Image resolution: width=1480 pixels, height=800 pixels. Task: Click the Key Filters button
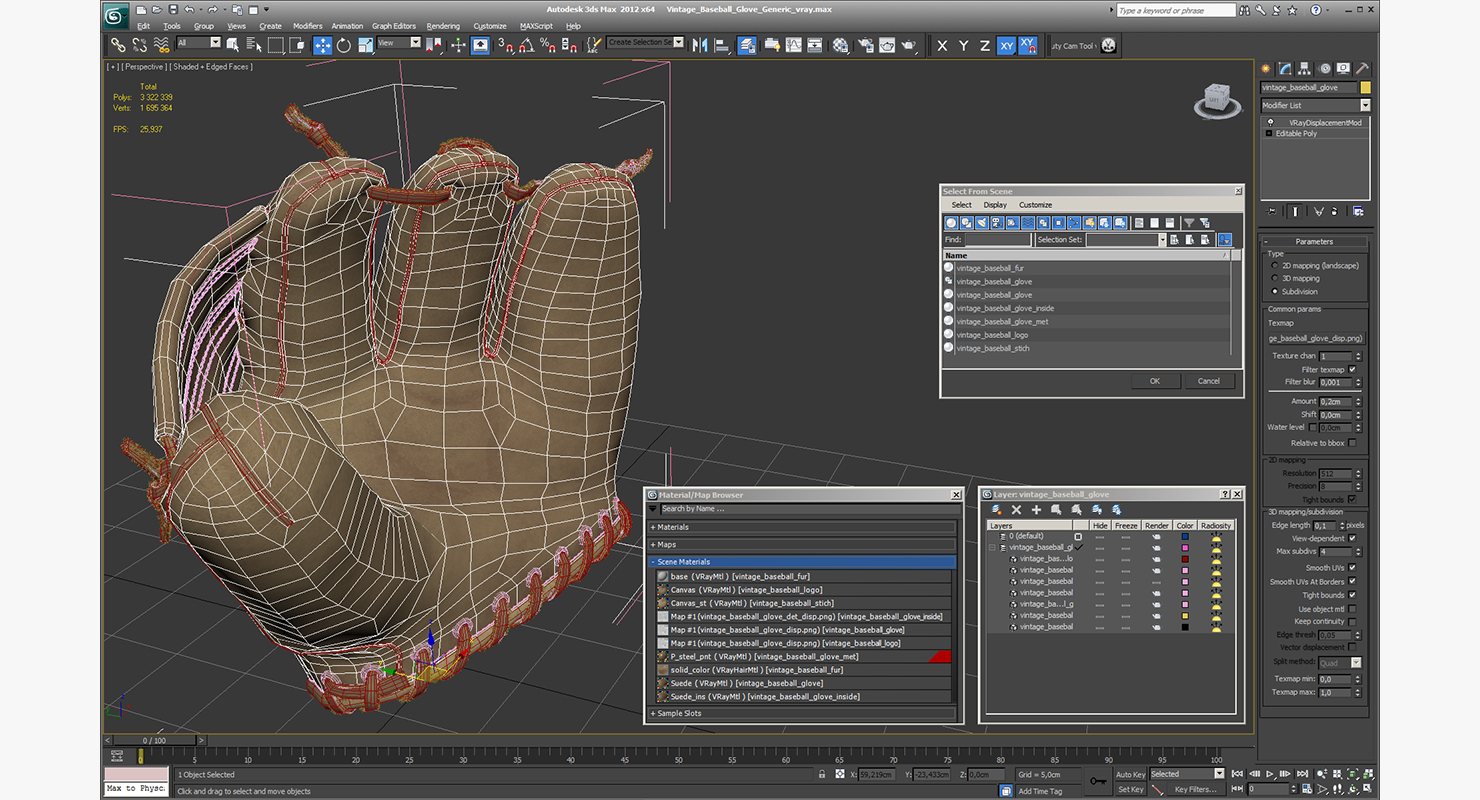(x=1196, y=789)
